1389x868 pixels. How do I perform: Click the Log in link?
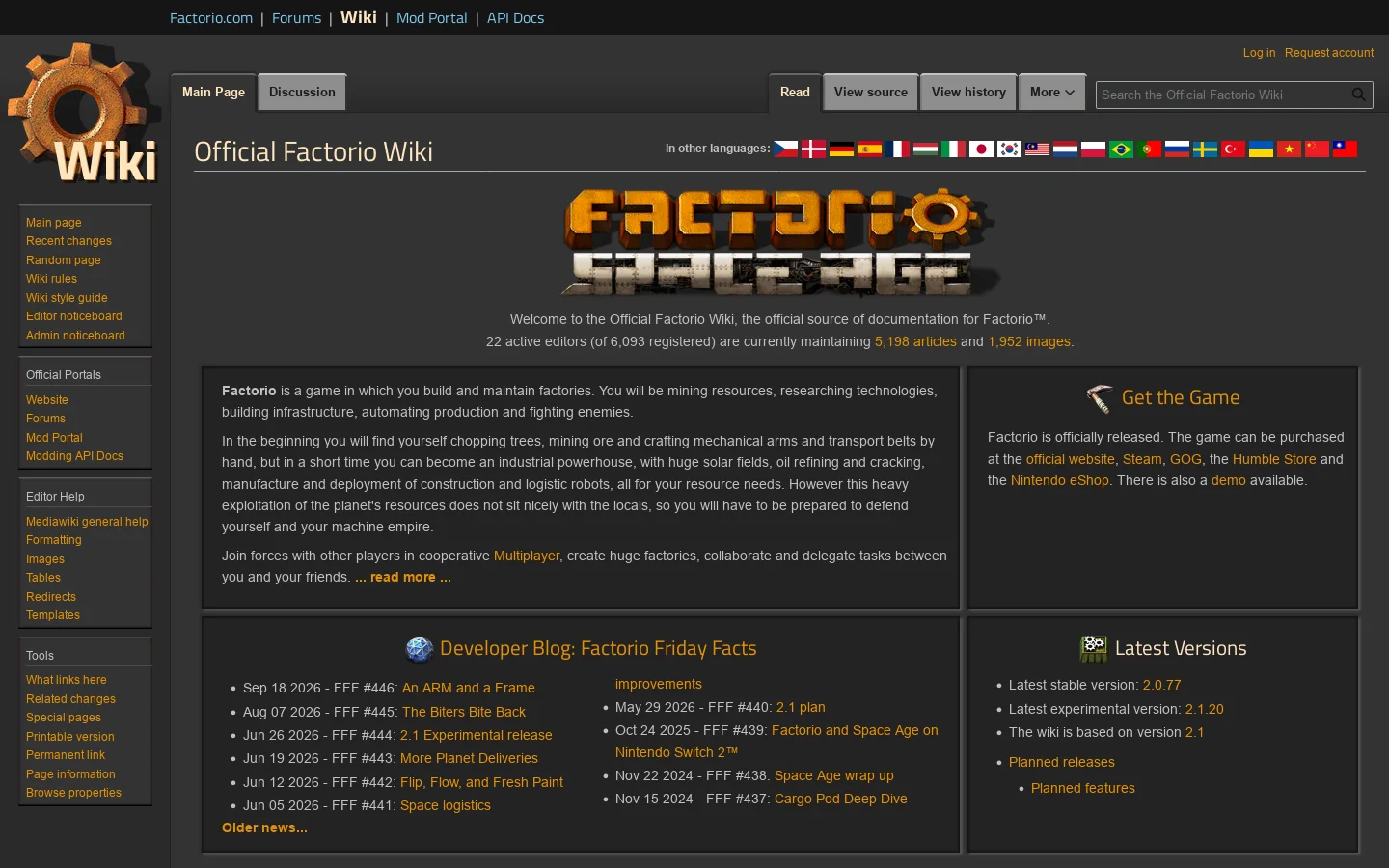coord(1259,53)
